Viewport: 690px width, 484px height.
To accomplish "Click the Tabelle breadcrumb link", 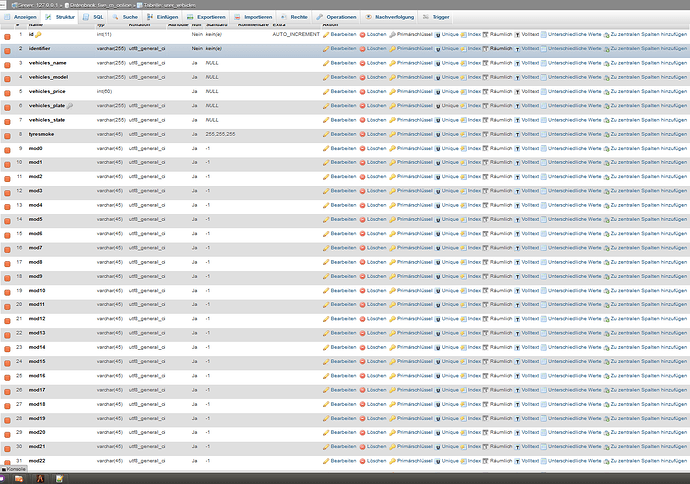I will tap(167, 5).
